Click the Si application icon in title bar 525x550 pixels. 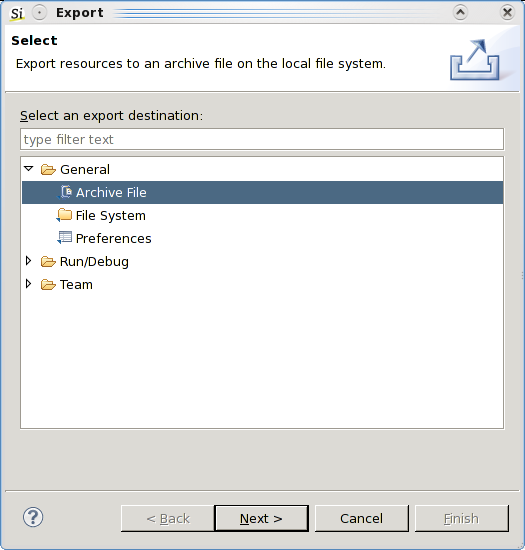pos(16,13)
